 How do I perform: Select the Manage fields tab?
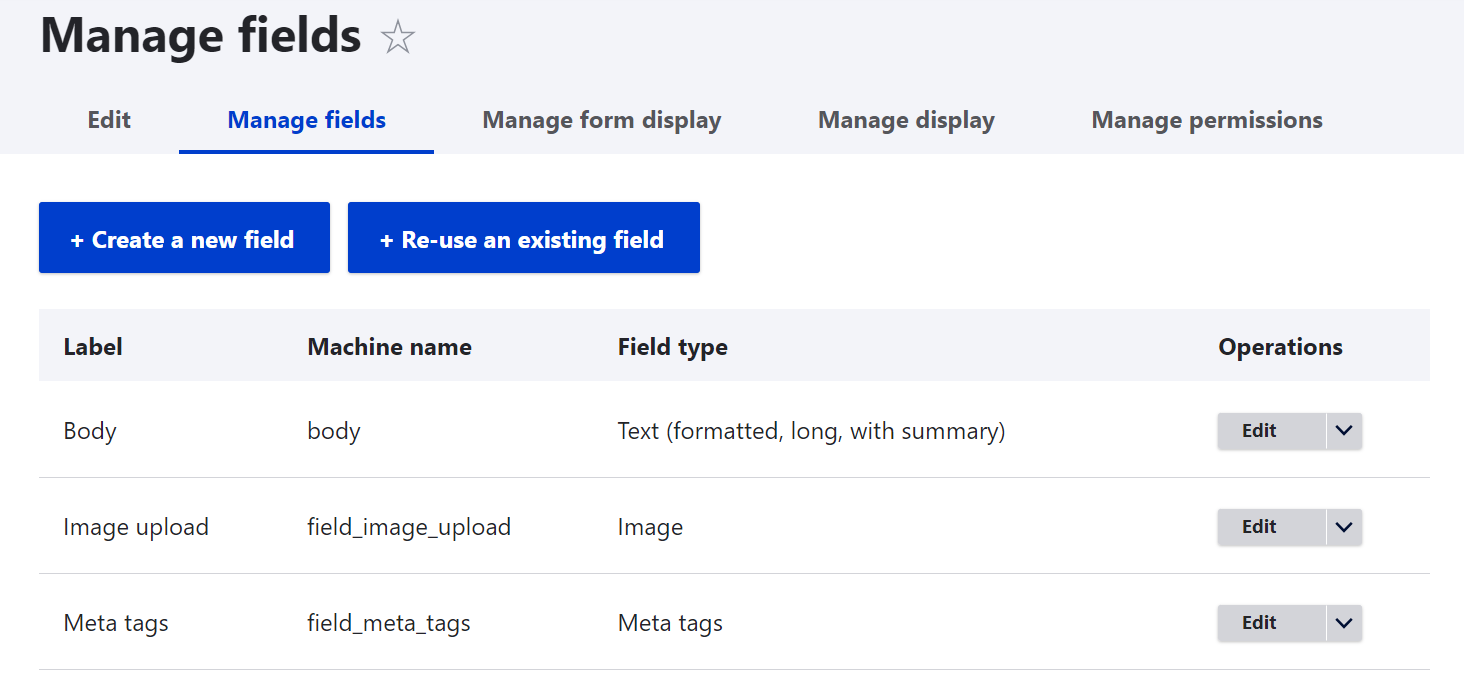click(x=306, y=120)
